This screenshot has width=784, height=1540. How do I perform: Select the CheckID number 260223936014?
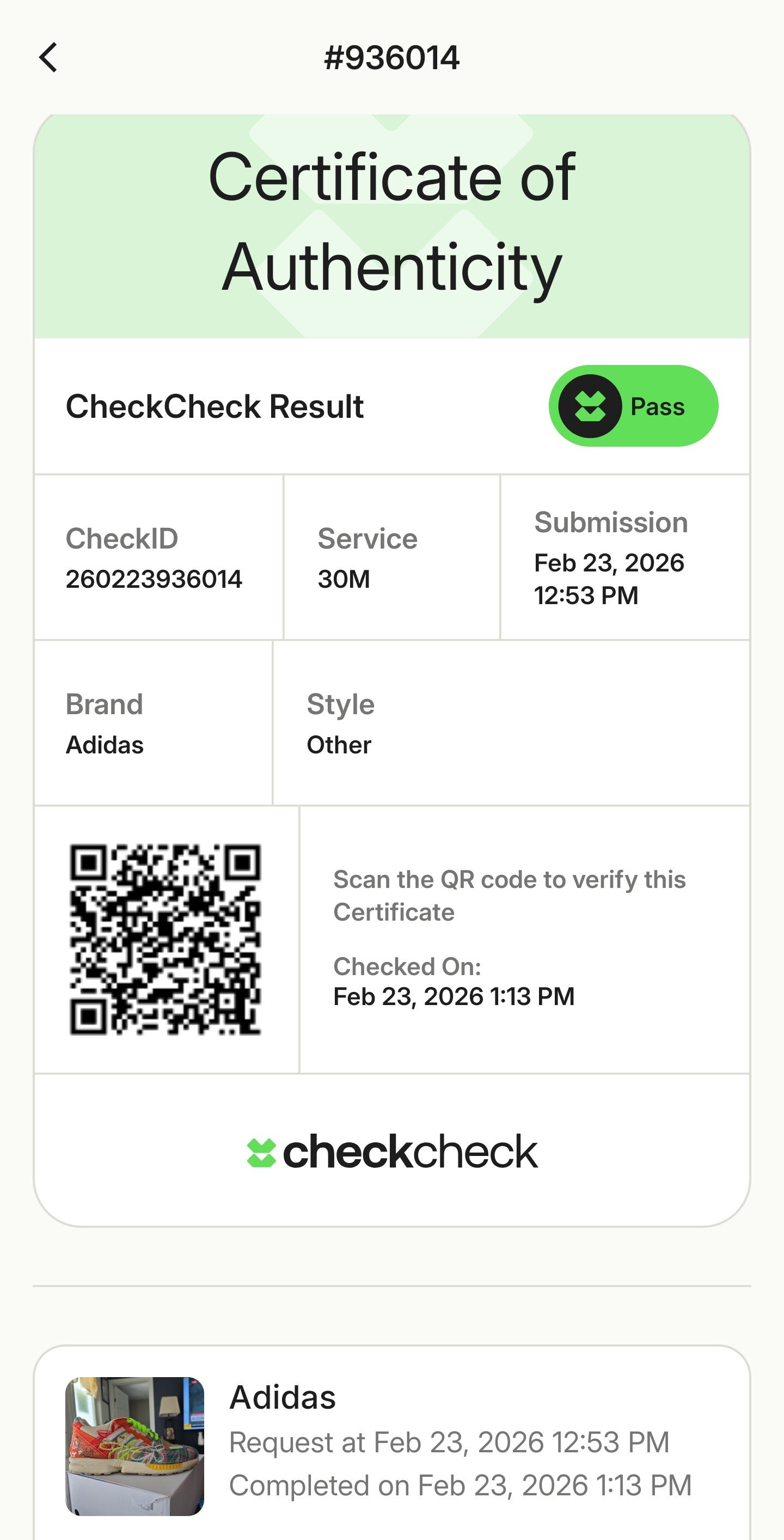(x=154, y=579)
